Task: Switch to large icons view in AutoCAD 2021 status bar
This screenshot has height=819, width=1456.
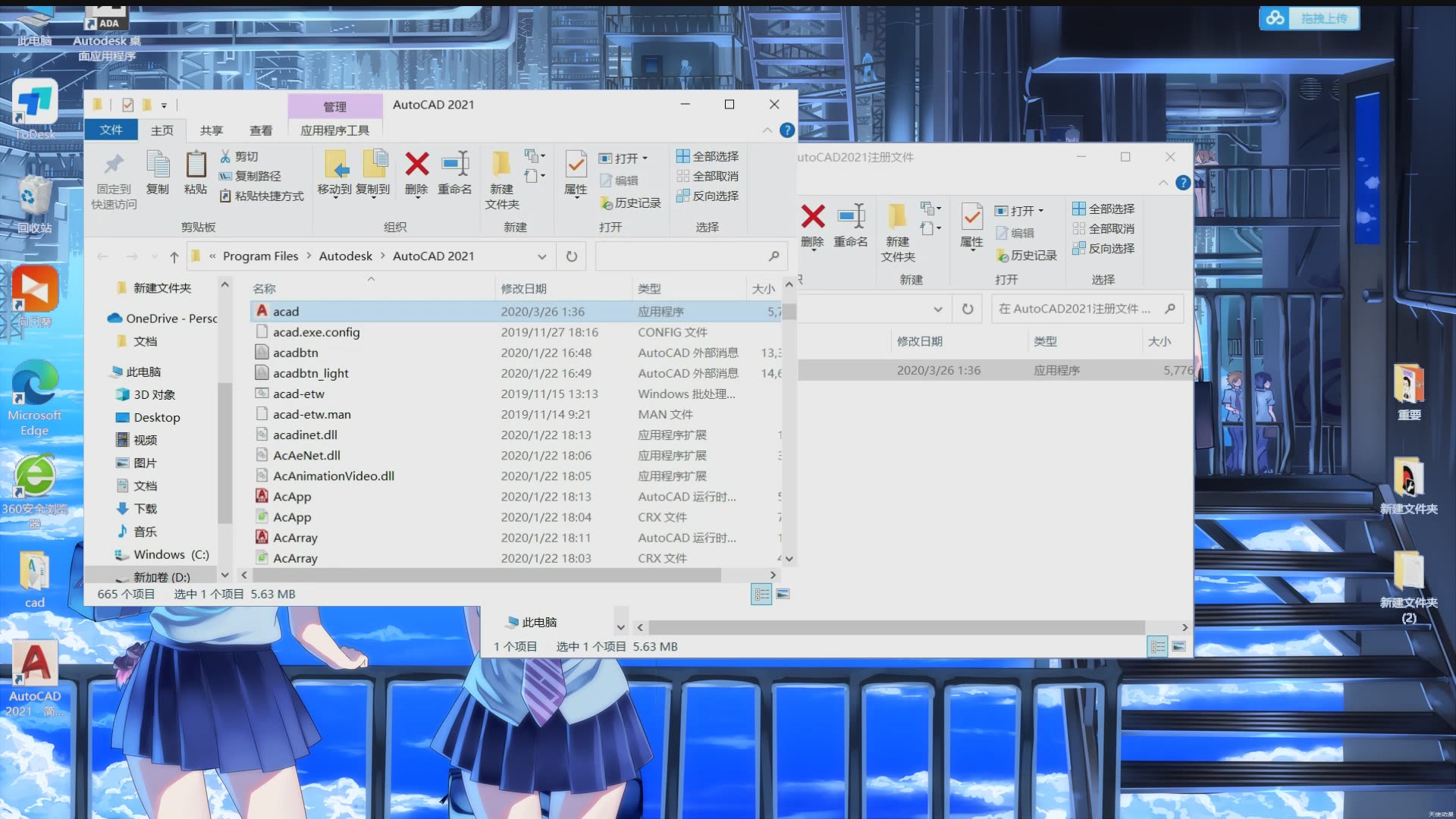Action: [783, 595]
